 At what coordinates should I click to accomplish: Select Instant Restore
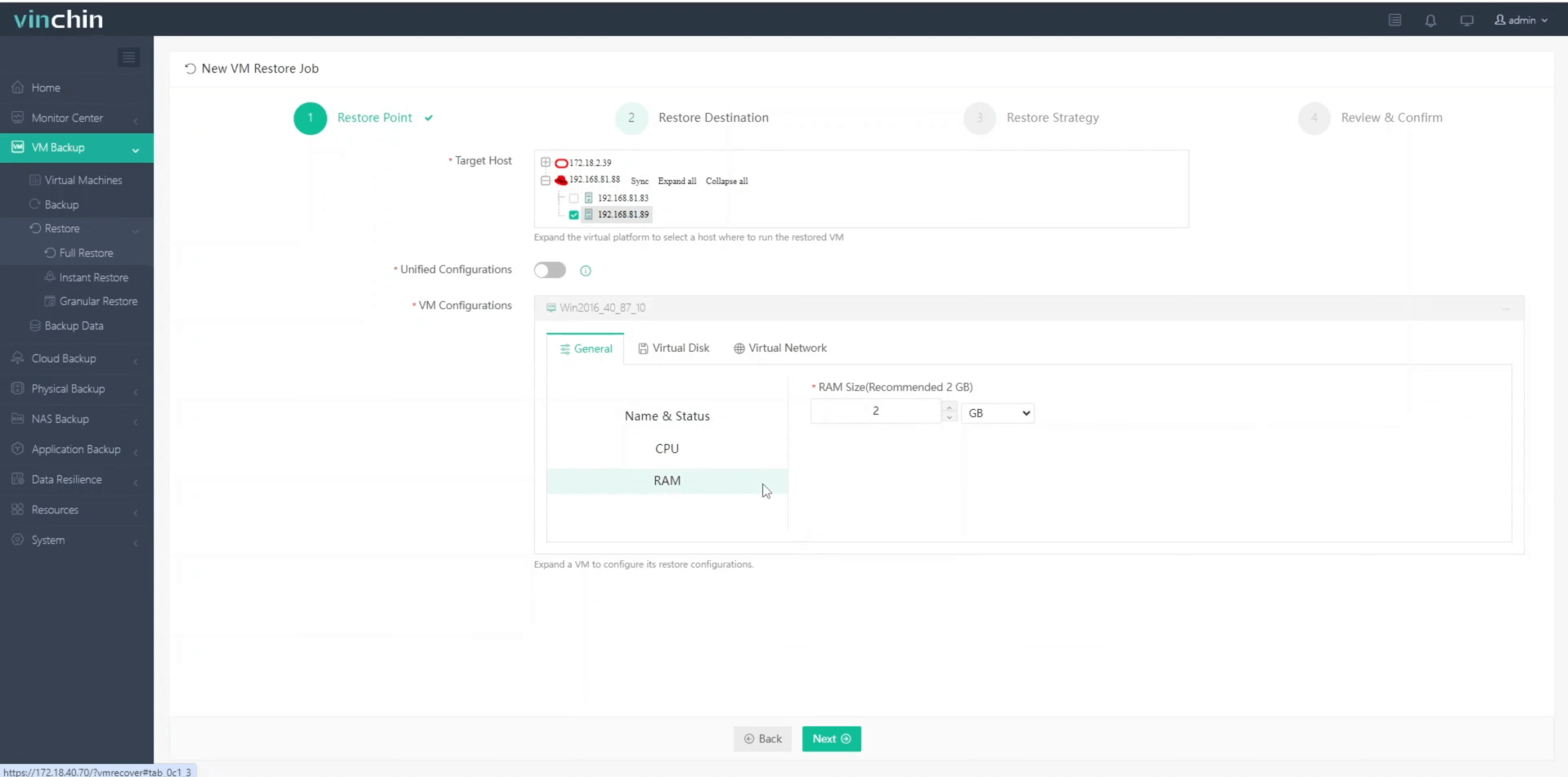click(93, 278)
